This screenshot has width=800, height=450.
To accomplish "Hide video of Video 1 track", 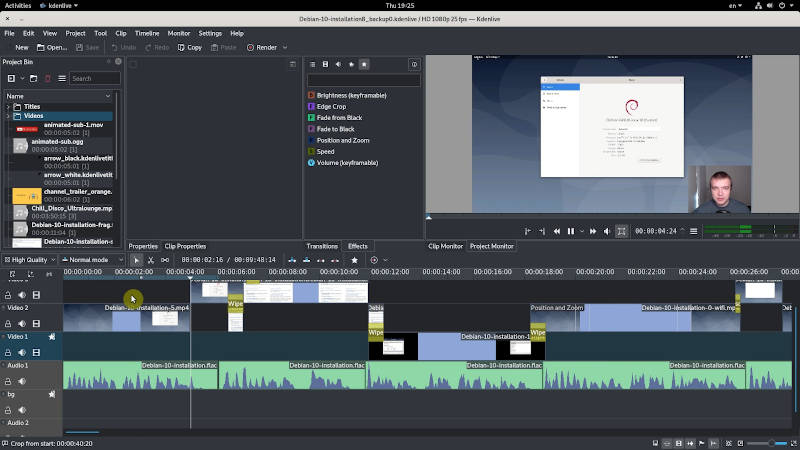I will click(x=36, y=353).
